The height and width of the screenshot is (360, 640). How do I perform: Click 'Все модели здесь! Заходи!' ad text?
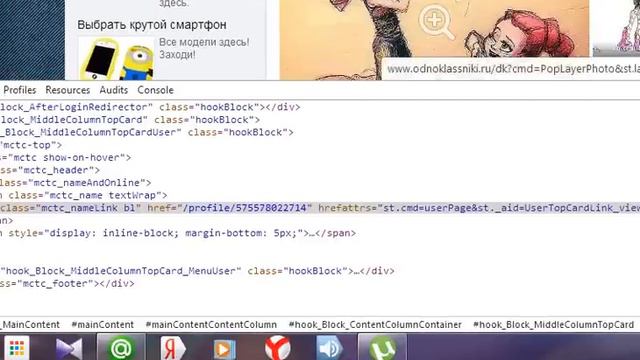(204, 48)
